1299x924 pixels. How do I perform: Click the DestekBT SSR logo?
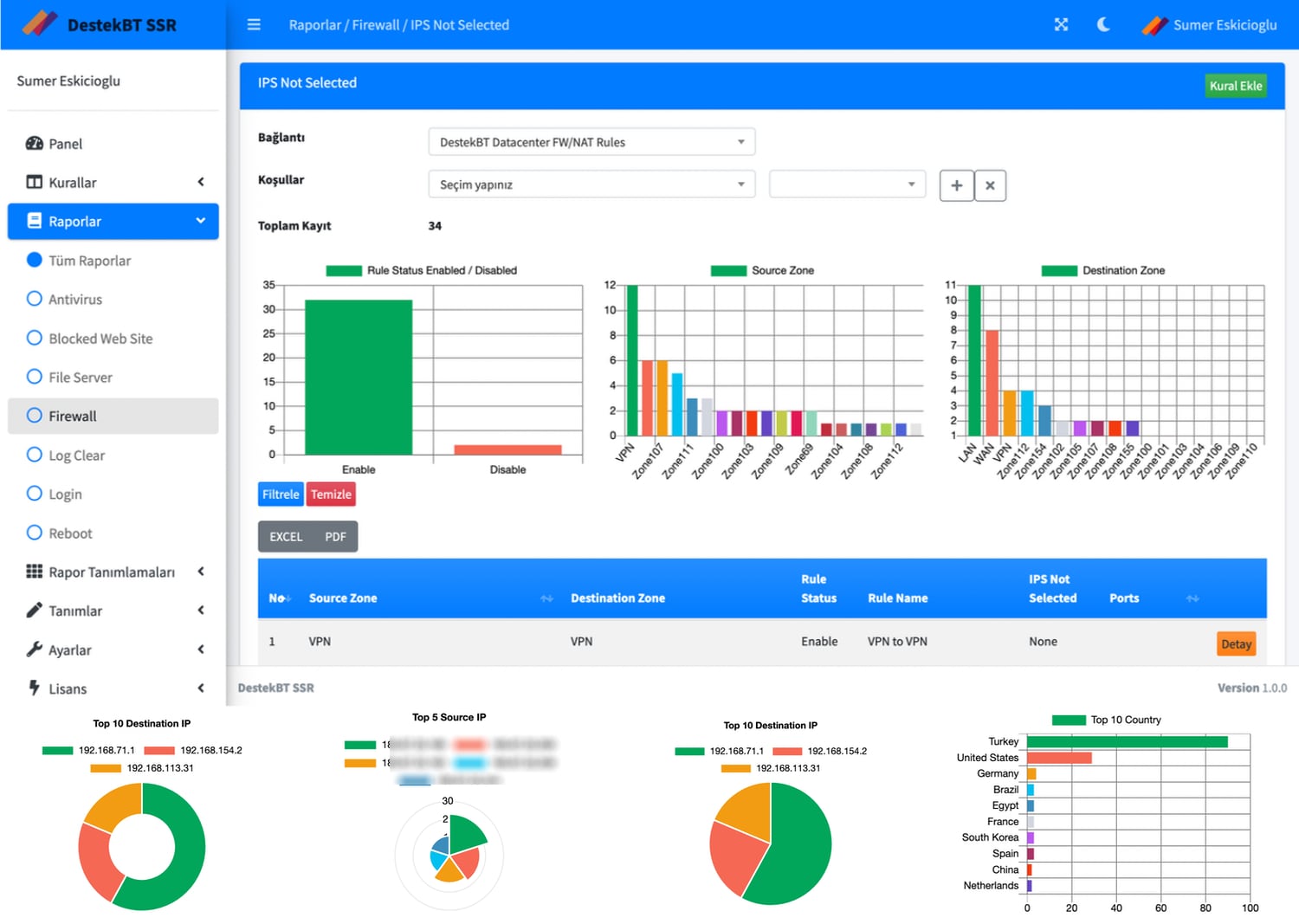pos(99,24)
